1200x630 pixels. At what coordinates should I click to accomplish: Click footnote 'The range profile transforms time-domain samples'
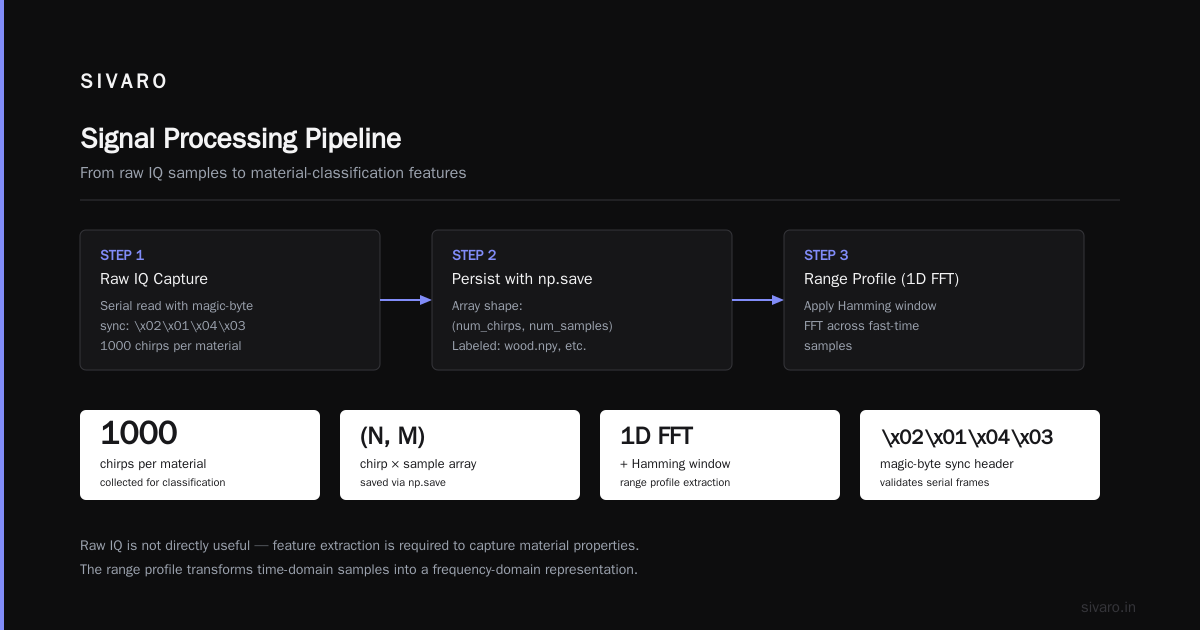coord(359,570)
